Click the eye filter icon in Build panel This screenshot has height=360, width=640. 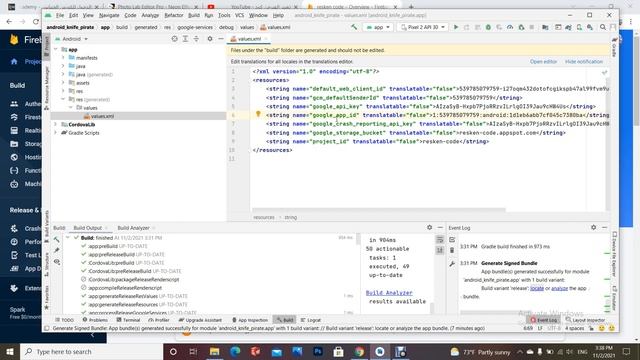point(57,262)
